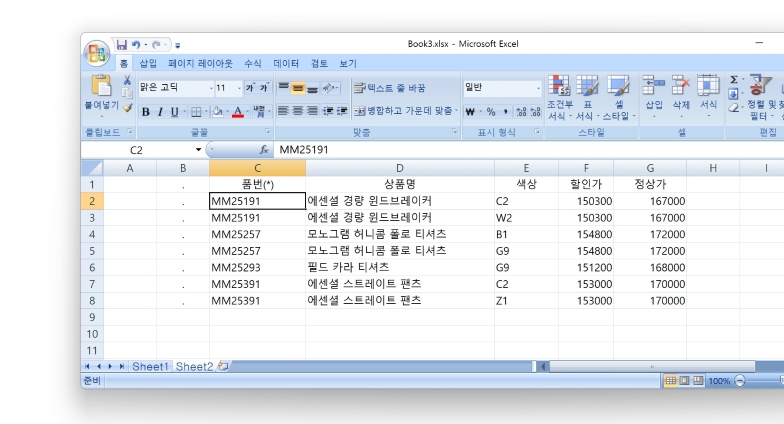Click the red font color swatch
The height and width of the screenshot is (424, 784).
coord(237,112)
